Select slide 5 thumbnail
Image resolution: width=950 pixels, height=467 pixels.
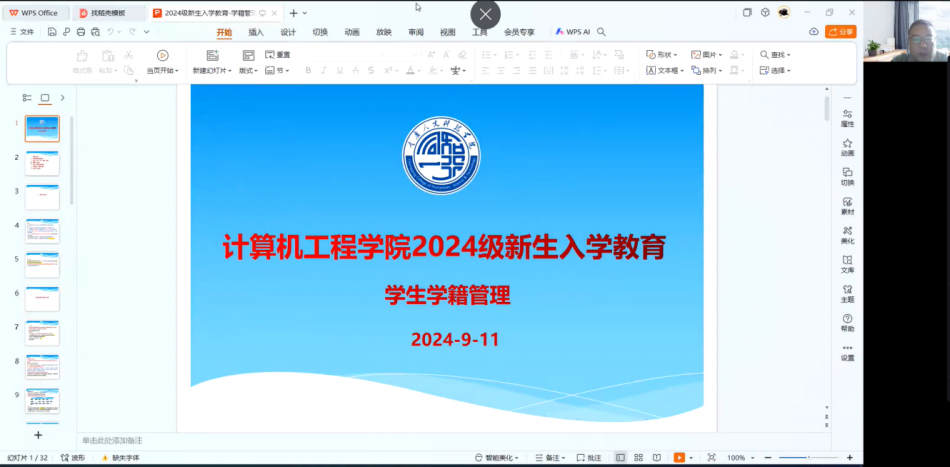pos(42,265)
